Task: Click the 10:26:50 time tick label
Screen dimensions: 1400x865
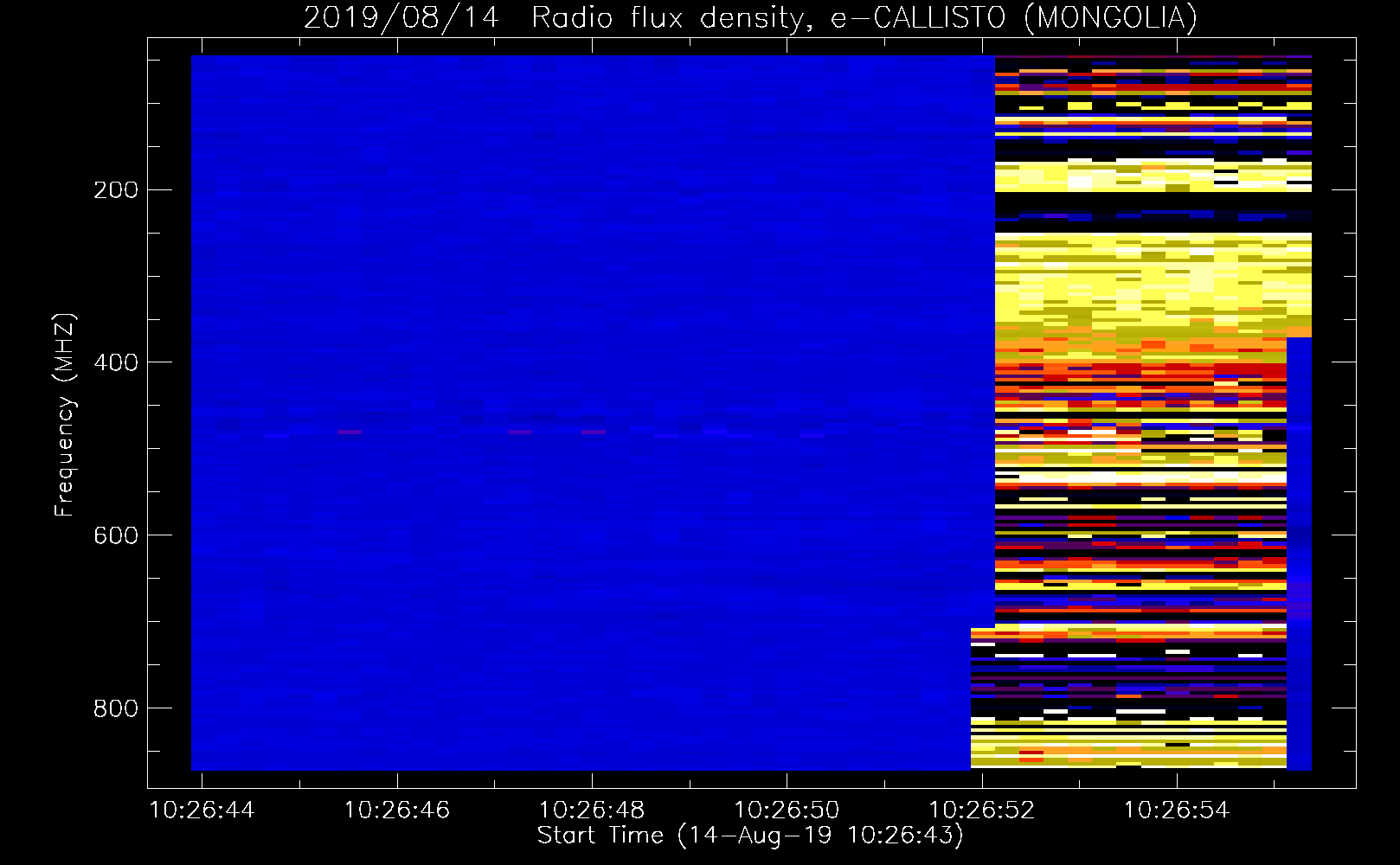Action: click(787, 810)
